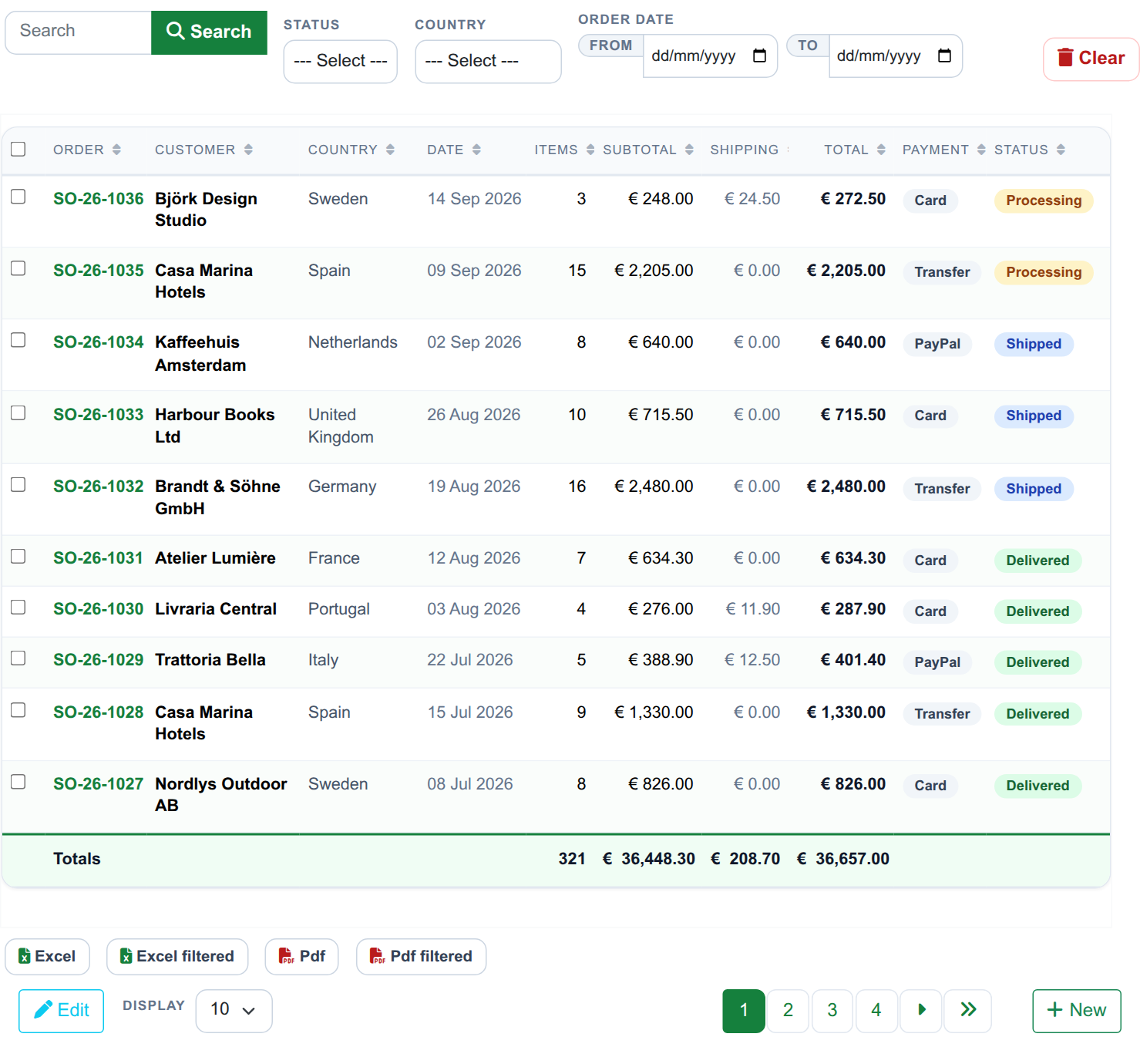1140x1064 pixels.
Task: Focus the Search text field
Action: pos(79,32)
